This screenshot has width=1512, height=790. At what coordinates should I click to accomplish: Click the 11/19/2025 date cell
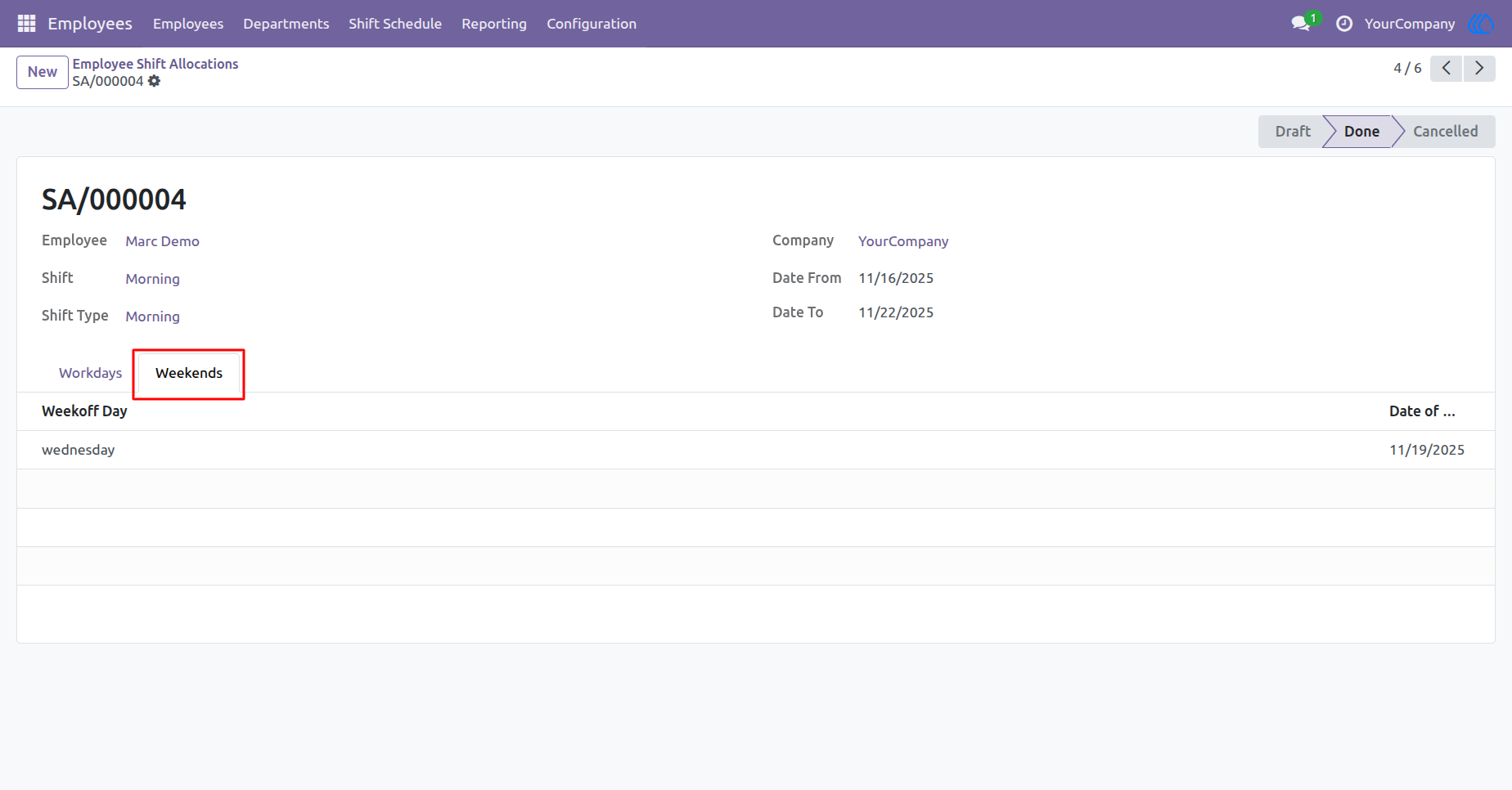pos(1427,450)
